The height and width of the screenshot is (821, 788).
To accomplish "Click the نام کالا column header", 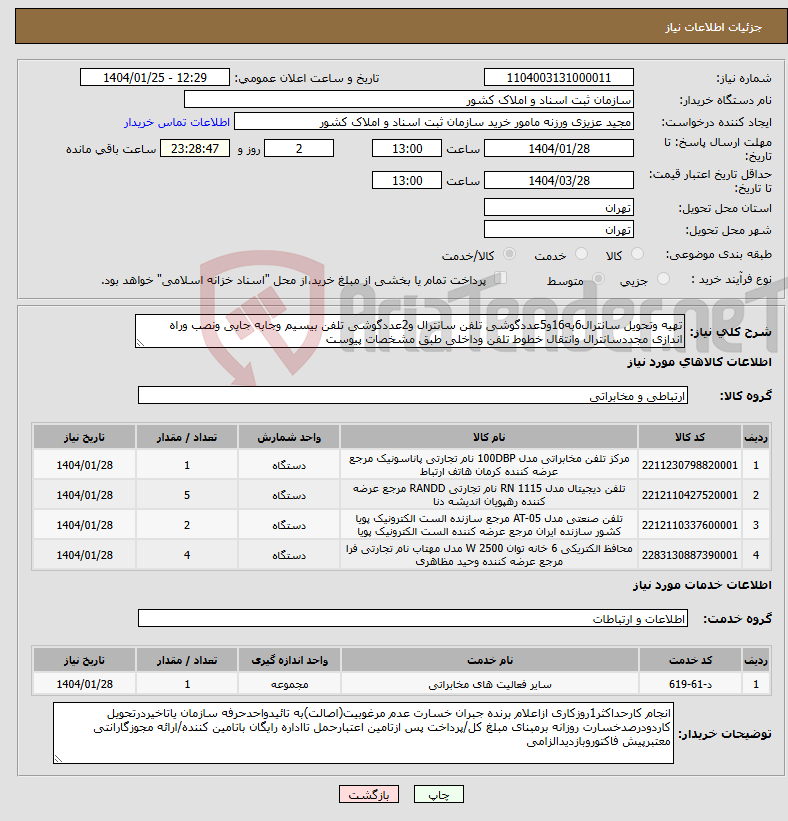I will 489,437.
